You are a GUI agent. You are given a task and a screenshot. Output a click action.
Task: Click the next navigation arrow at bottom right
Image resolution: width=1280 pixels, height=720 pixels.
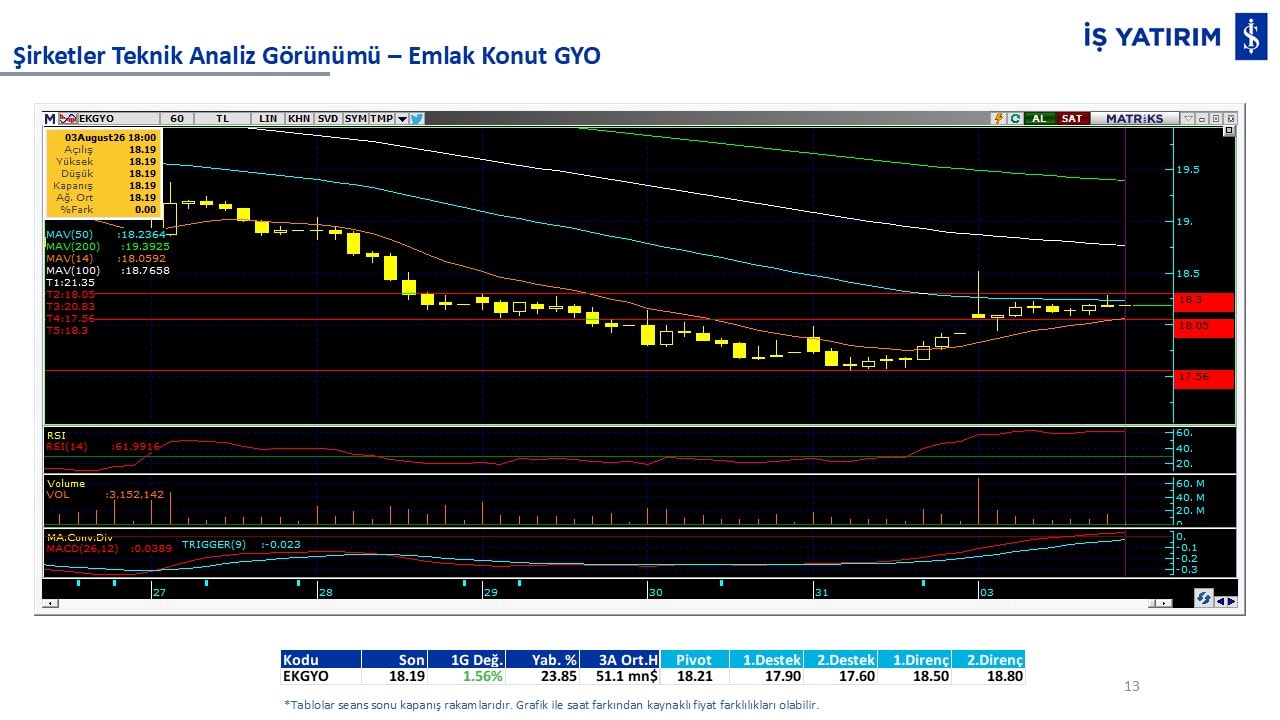click(1231, 601)
